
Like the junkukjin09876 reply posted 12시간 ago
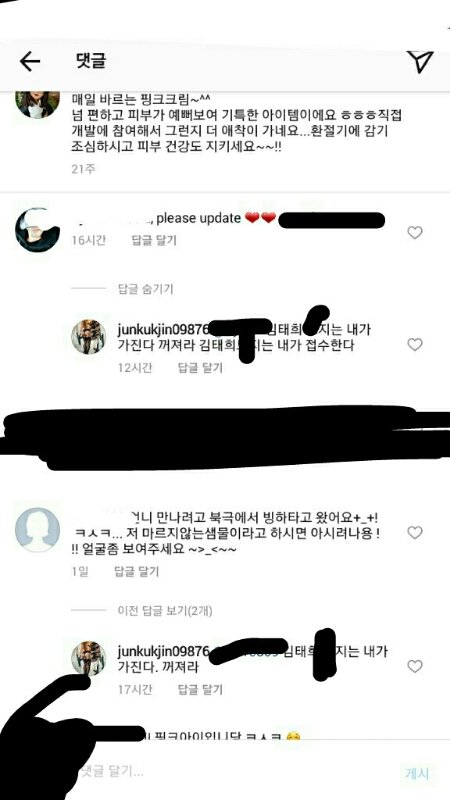pyautogui.click(x=415, y=345)
